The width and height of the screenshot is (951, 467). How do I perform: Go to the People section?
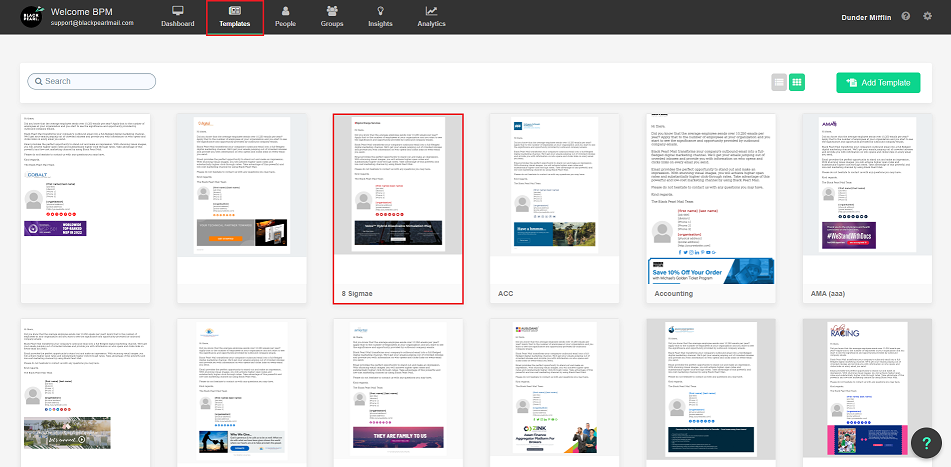click(x=285, y=16)
